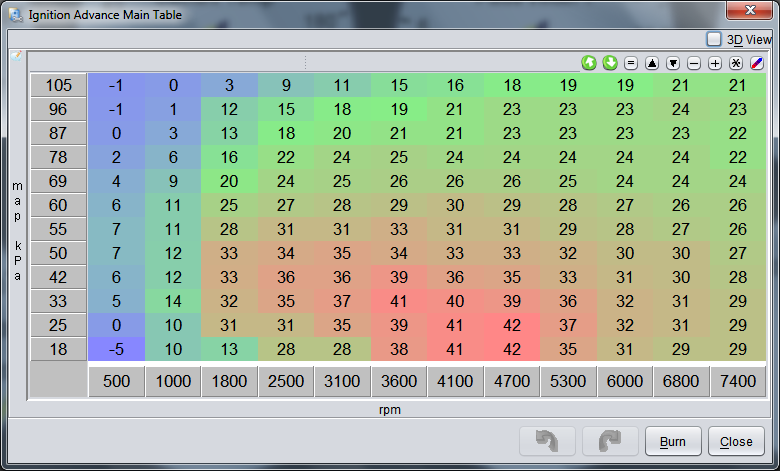Viewport: 780px width, 471px height.
Task: Select cell 42 at 25 kPa, 4700 rpm
Action: pos(512,325)
